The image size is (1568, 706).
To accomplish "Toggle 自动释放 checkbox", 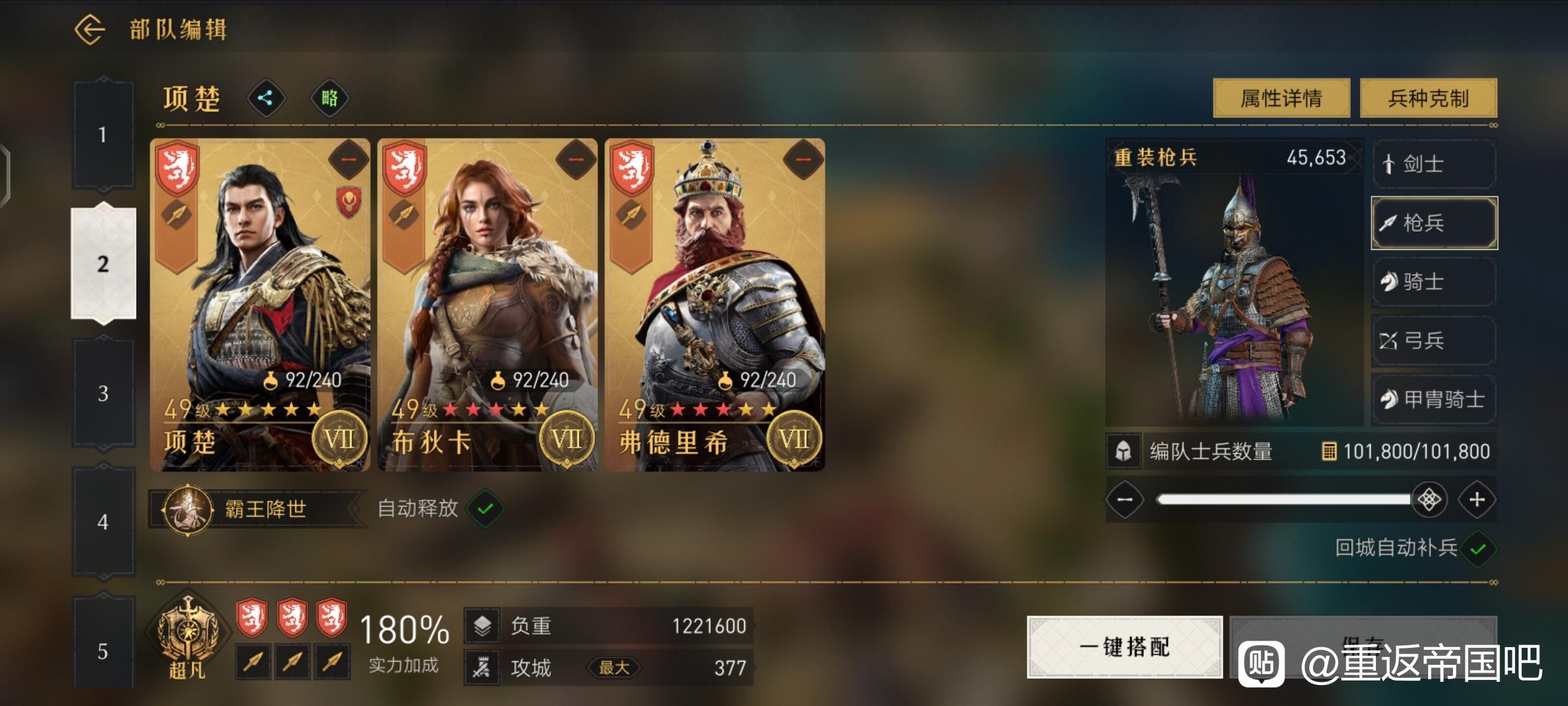I will tap(485, 509).
